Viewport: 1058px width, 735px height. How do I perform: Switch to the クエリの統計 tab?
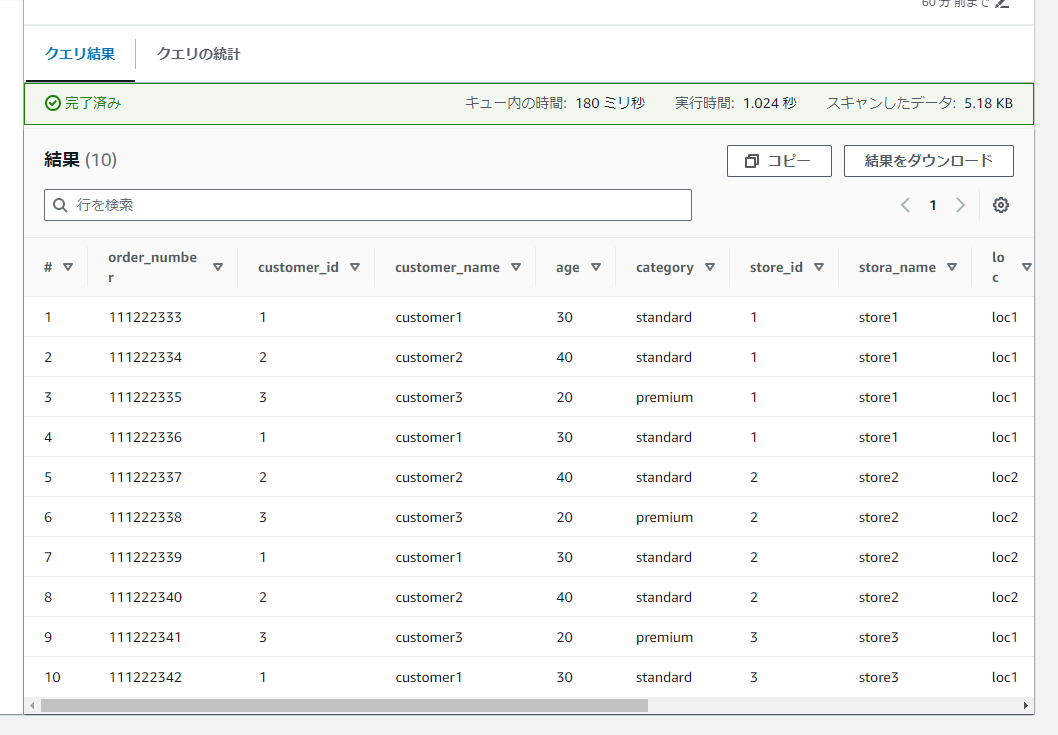[198, 54]
